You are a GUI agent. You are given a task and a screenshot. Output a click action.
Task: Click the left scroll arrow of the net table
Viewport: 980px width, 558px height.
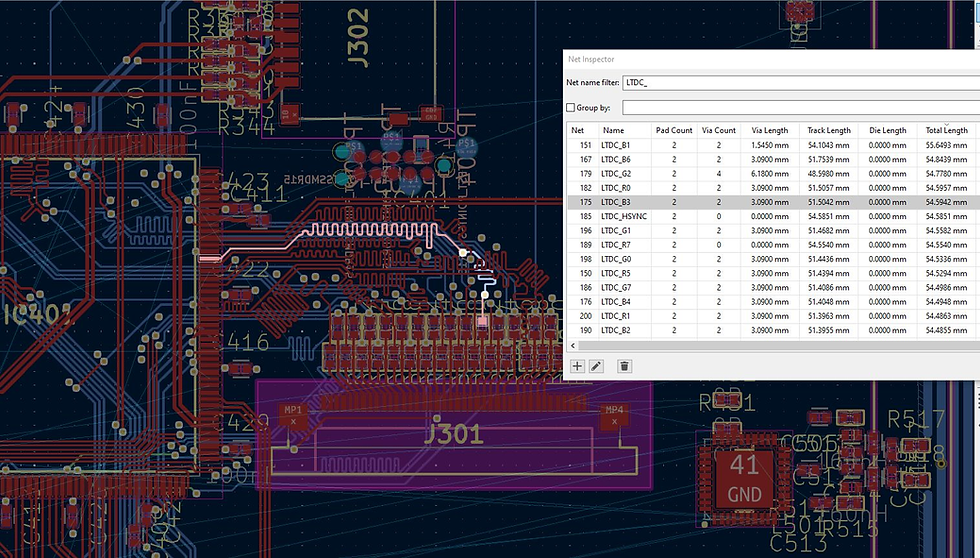(x=573, y=345)
